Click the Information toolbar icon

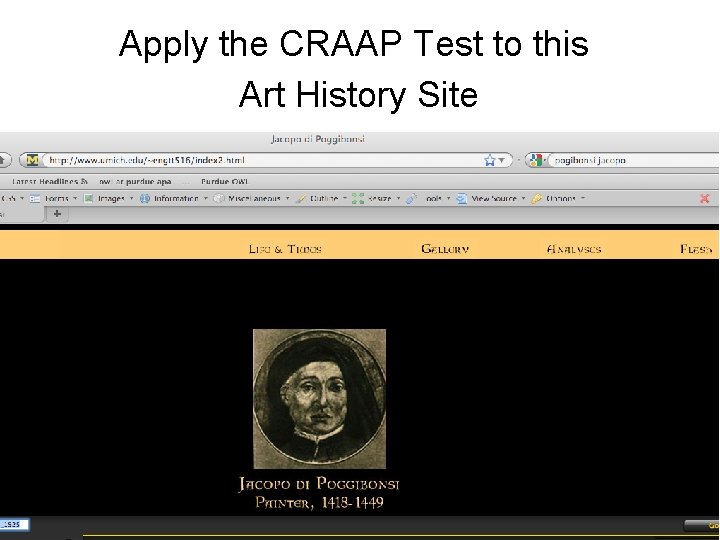click(x=145, y=198)
